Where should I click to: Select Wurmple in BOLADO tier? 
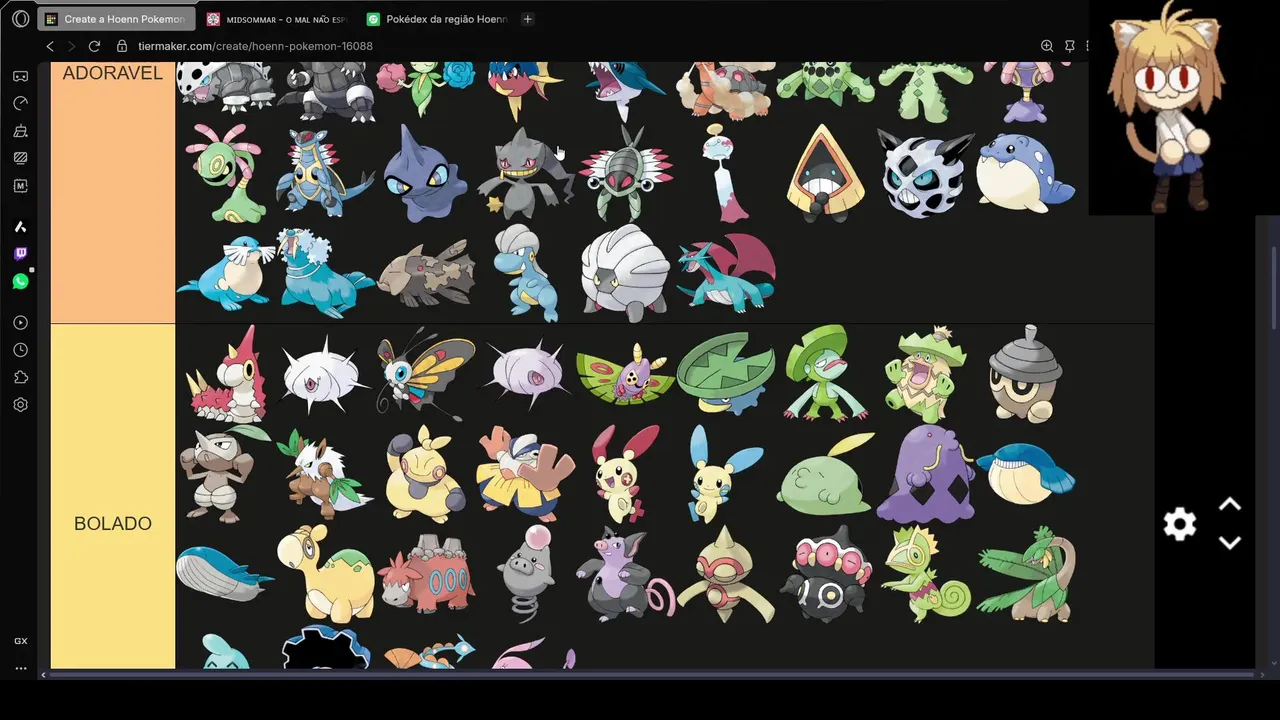tap(226, 374)
